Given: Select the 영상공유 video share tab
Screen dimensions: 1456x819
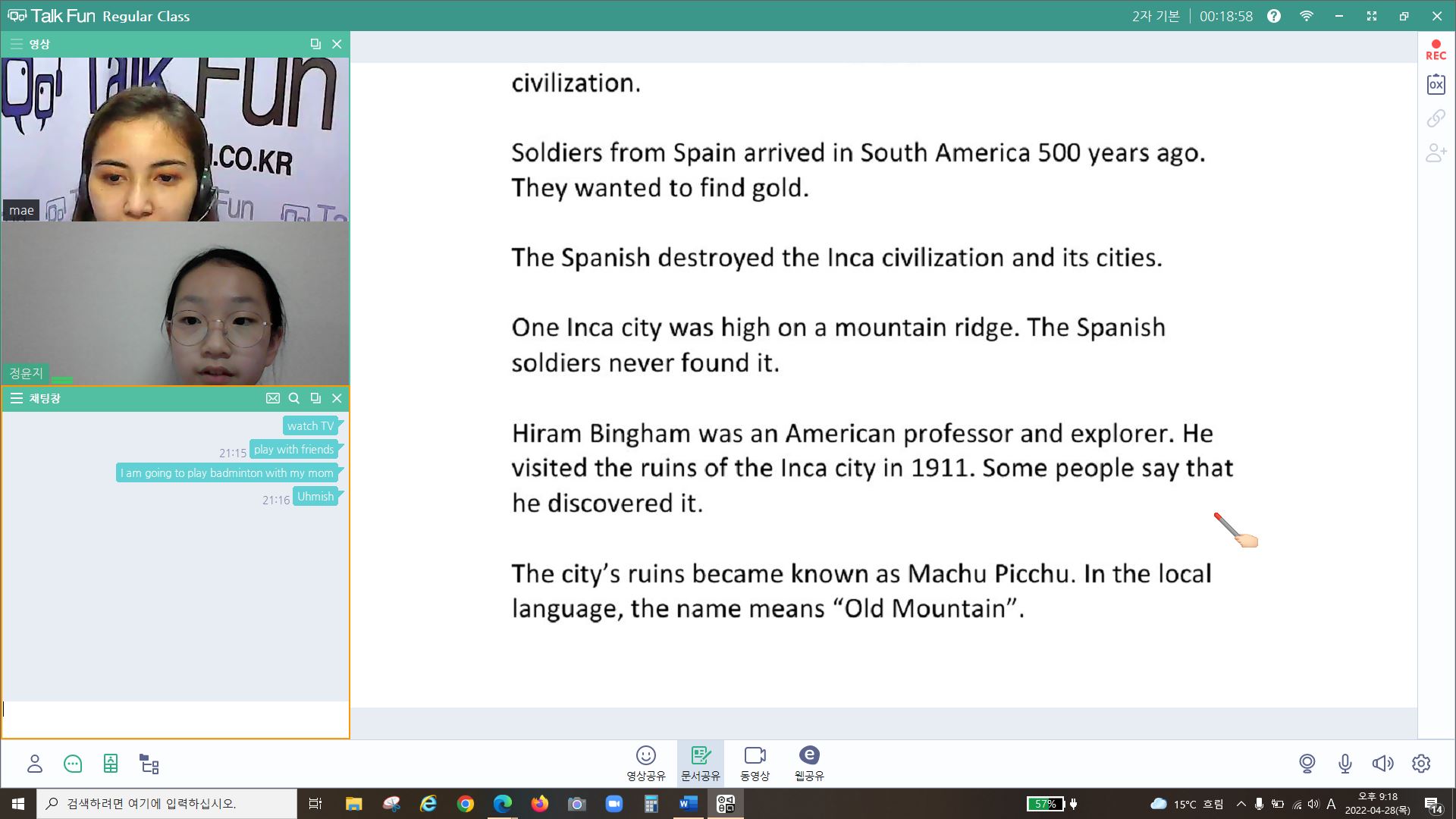Looking at the screenshot, I should click(x=646, y=763).
